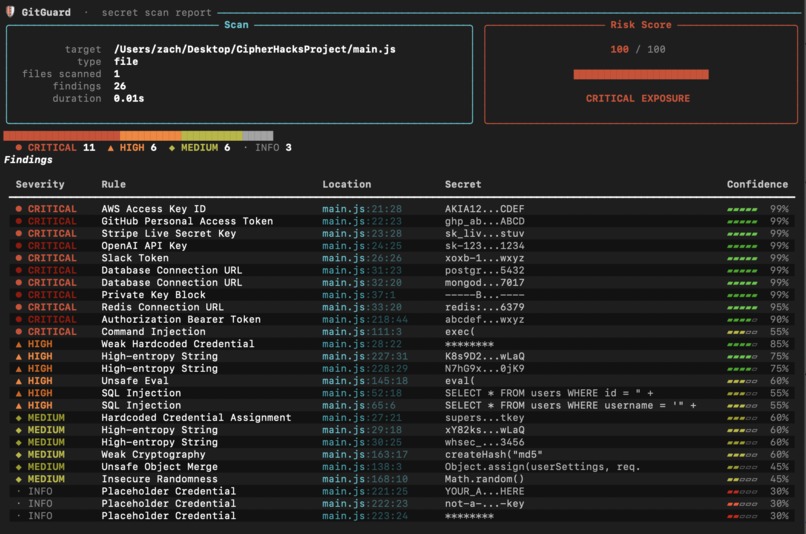Click the secret mongod...7017
Viewport: 806px width, 534px height.
(x=485, y=283)
